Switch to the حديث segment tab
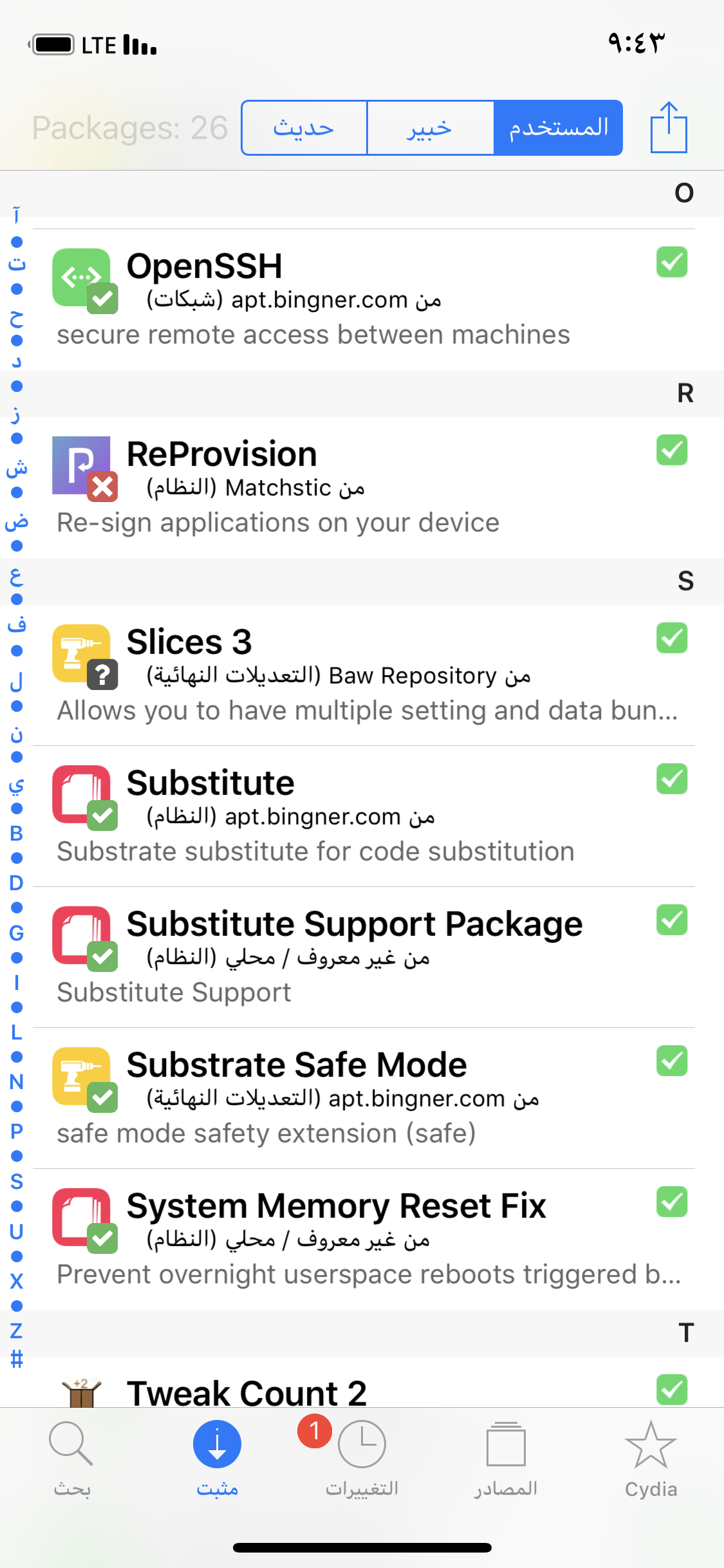The image size is (724, 1568). (x=304, y=127)
